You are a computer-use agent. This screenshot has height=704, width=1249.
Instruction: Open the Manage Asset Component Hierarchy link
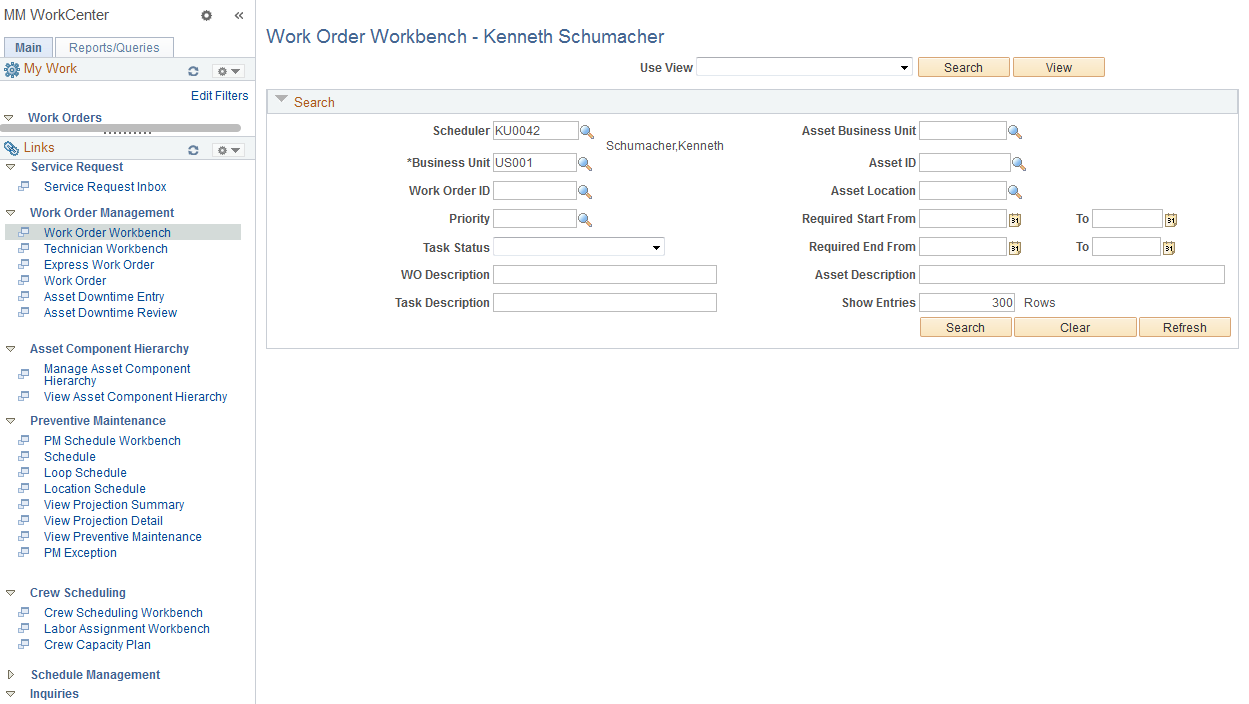[x=117, y=375]
